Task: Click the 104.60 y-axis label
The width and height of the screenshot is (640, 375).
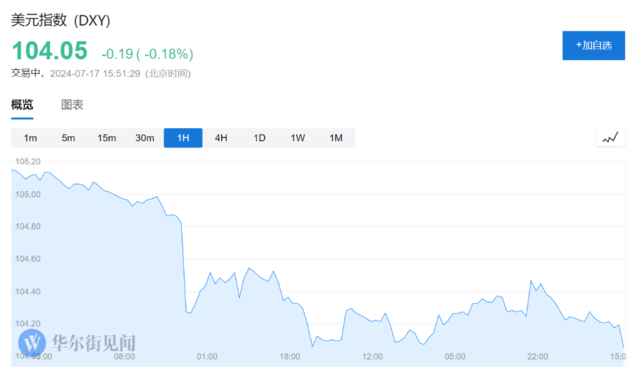Action: [x=28, y=259]
